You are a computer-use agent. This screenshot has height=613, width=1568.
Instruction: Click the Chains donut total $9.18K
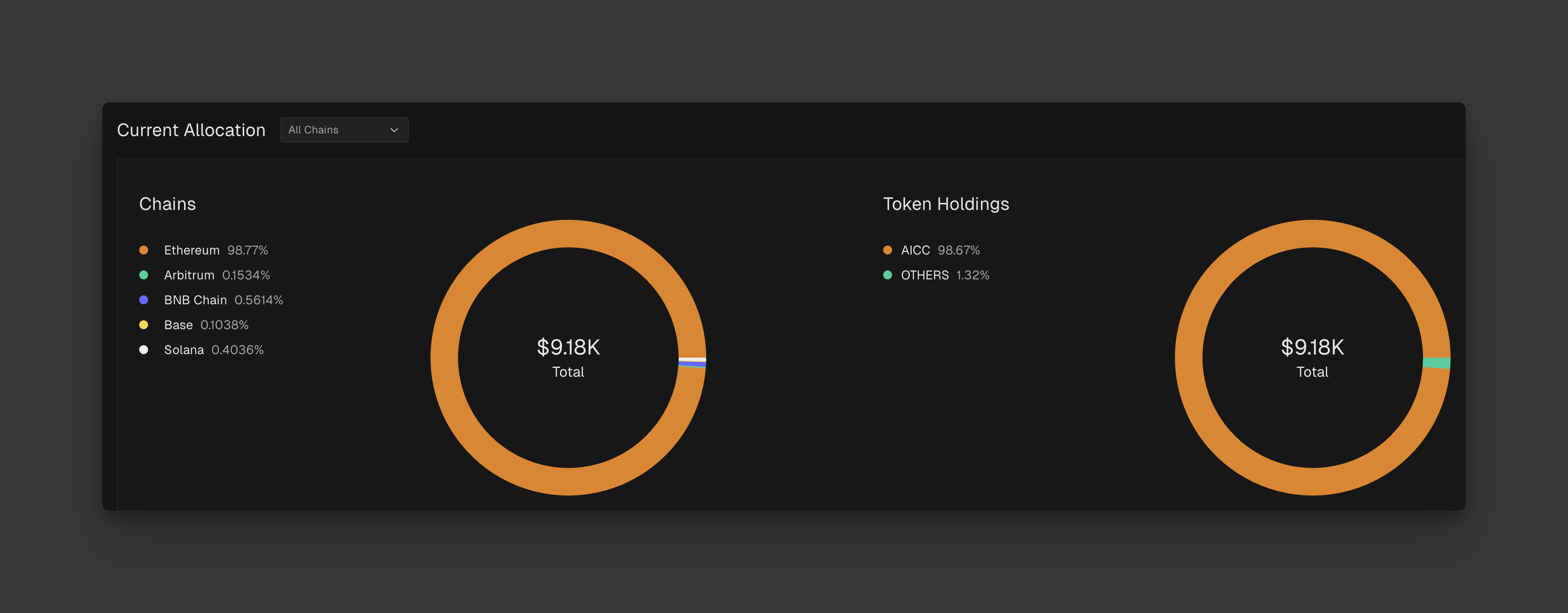click(568, 347)
